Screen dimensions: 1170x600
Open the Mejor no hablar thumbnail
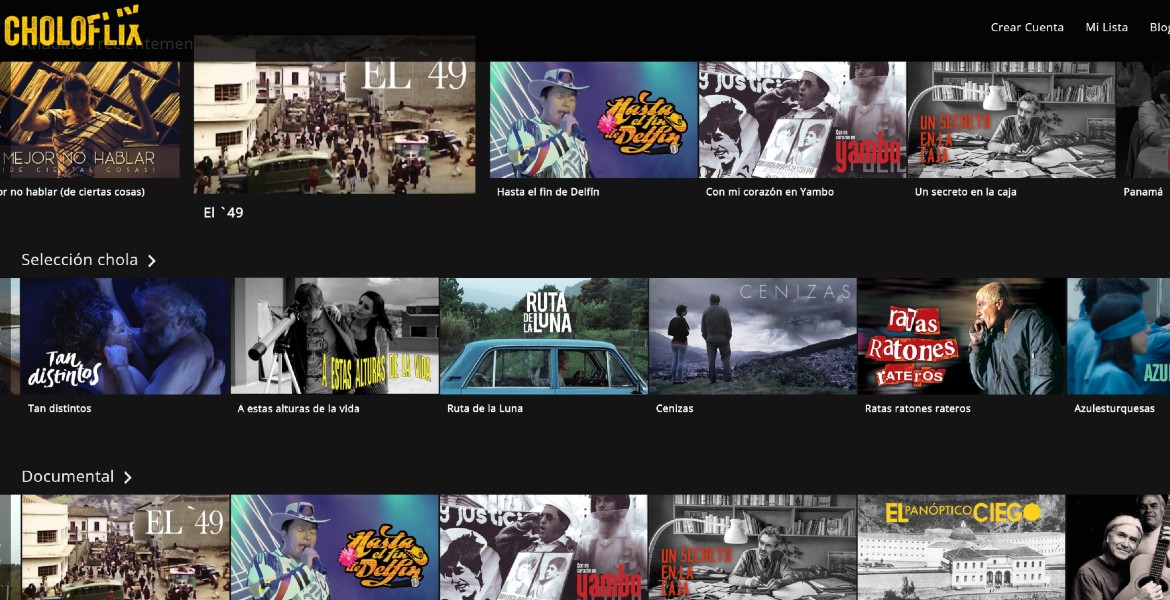(x=90, y=119)
